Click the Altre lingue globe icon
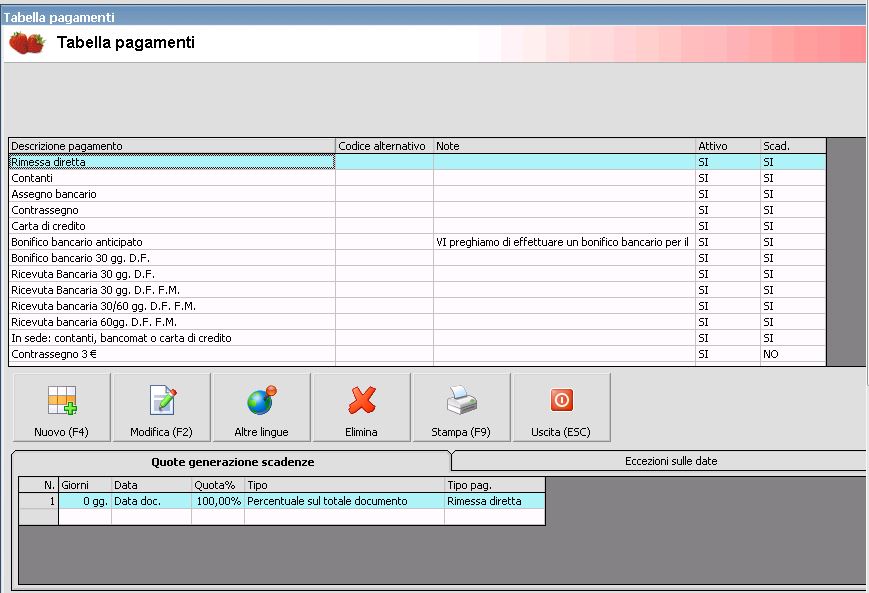Viewport: 869px width, 593px height. click(262, 400)
